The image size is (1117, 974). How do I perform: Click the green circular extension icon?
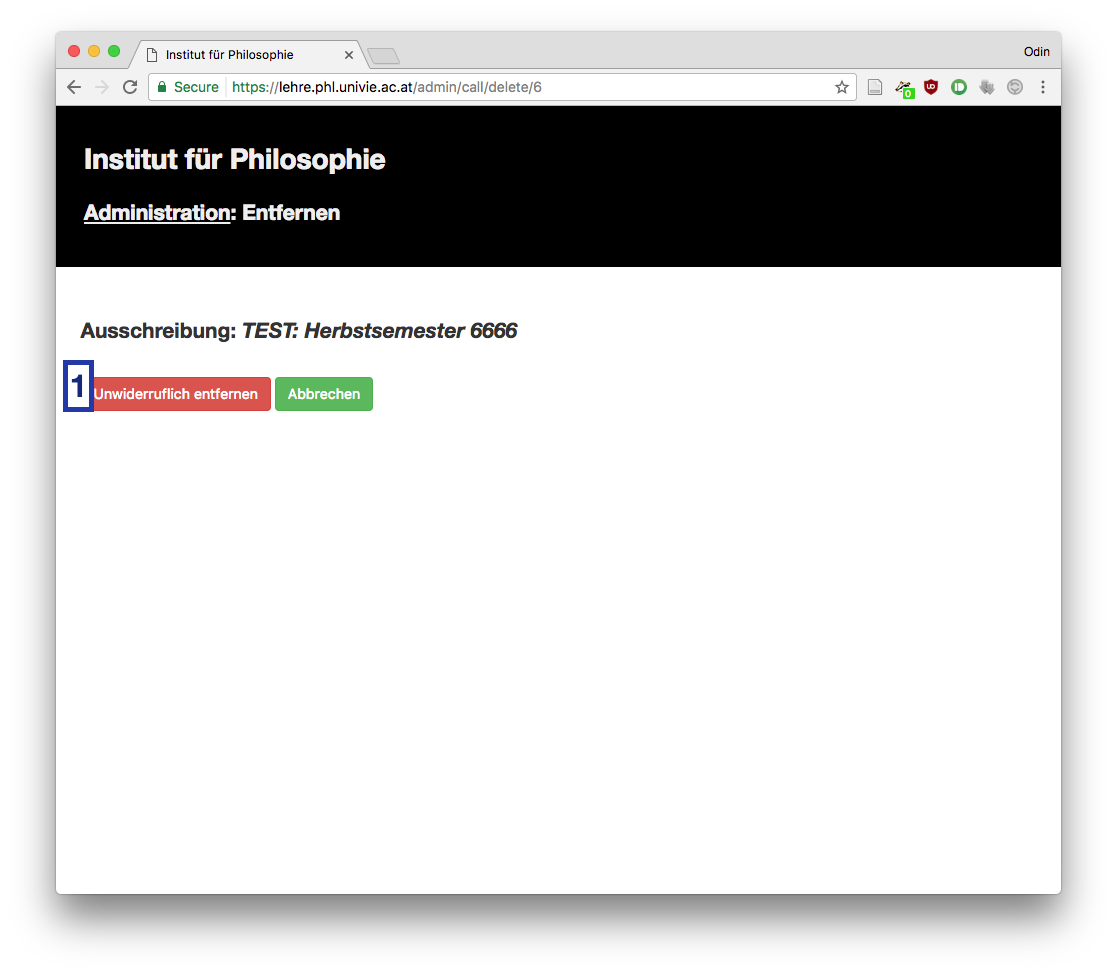click(x=959, y=88)
